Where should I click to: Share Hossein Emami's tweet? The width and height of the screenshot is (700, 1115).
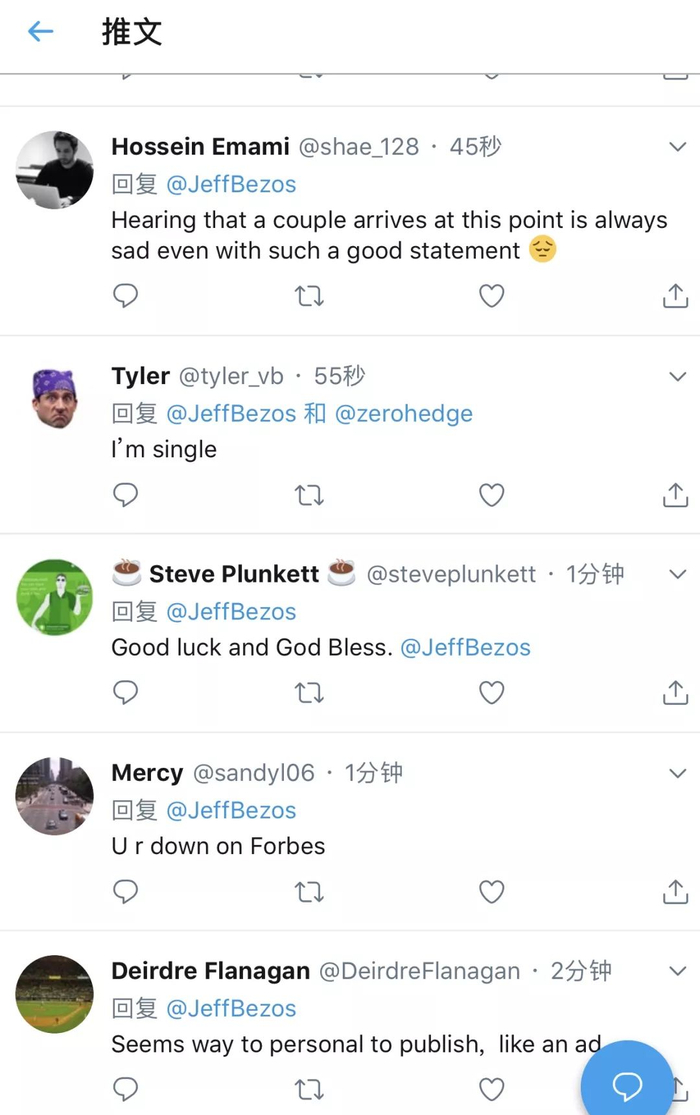[x=675, y=296]
